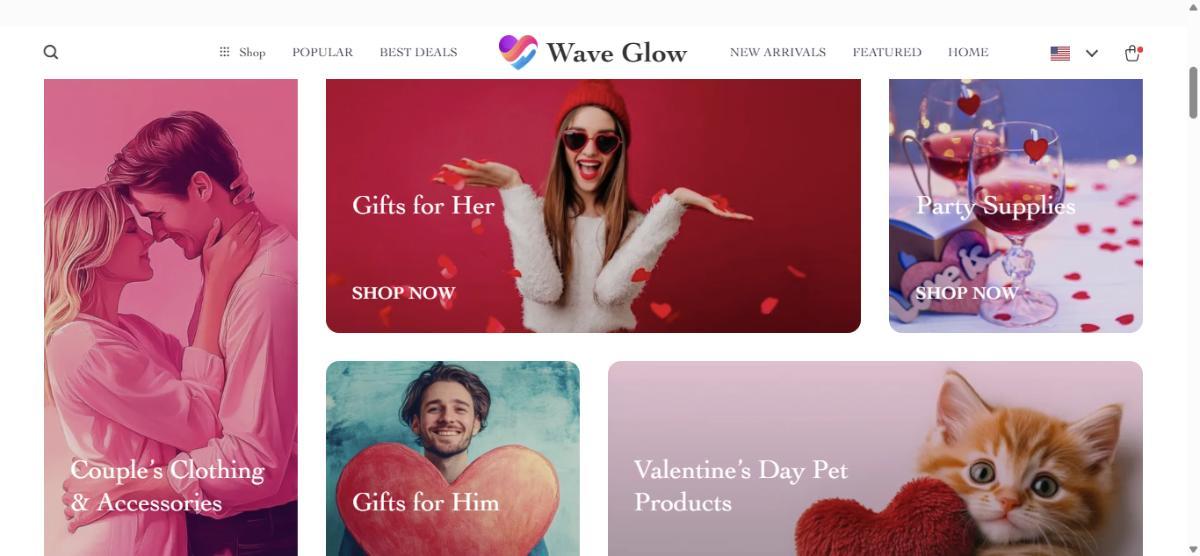1200x556 pixels.
Task: Go to HOME page
Action: point(968,52)
